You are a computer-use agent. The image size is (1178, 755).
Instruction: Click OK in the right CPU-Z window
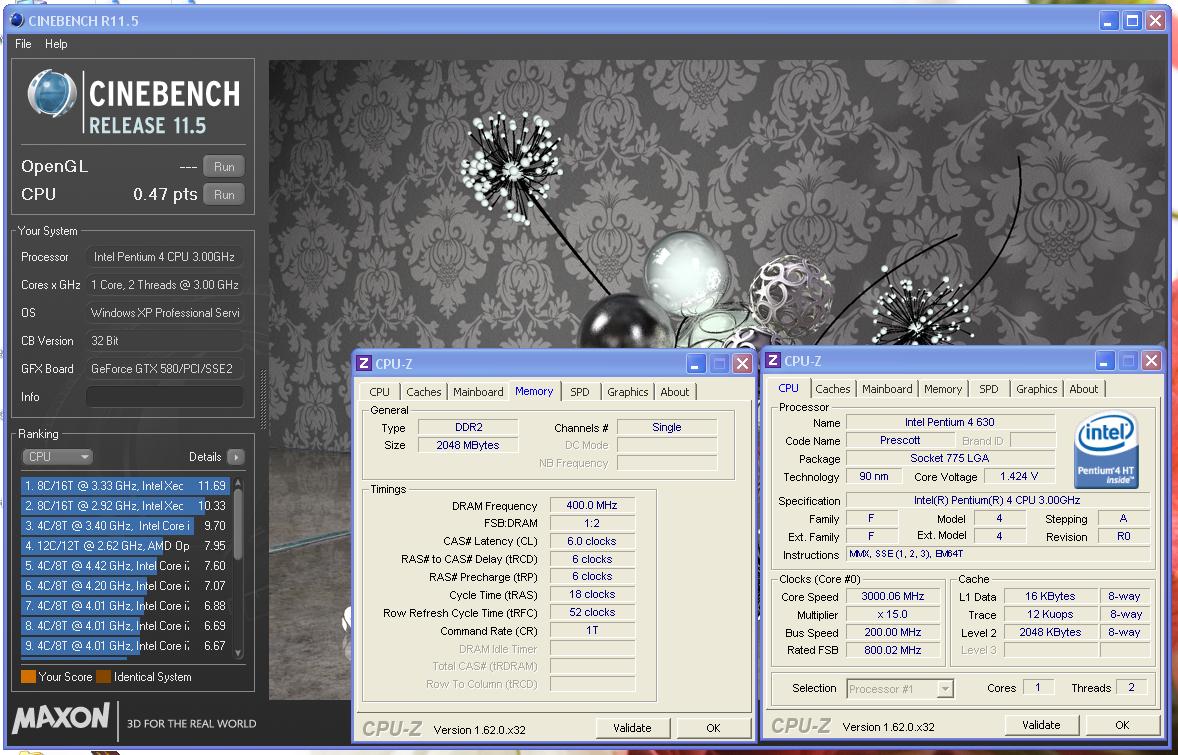pyautogui.click(x=1122, y=725)
